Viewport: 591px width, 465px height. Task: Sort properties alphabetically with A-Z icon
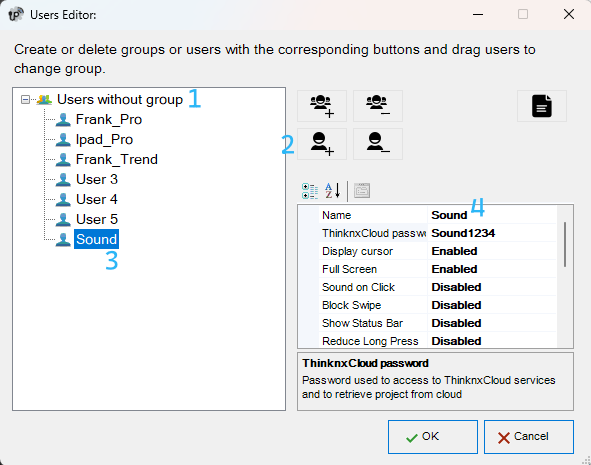click(332, 191)
